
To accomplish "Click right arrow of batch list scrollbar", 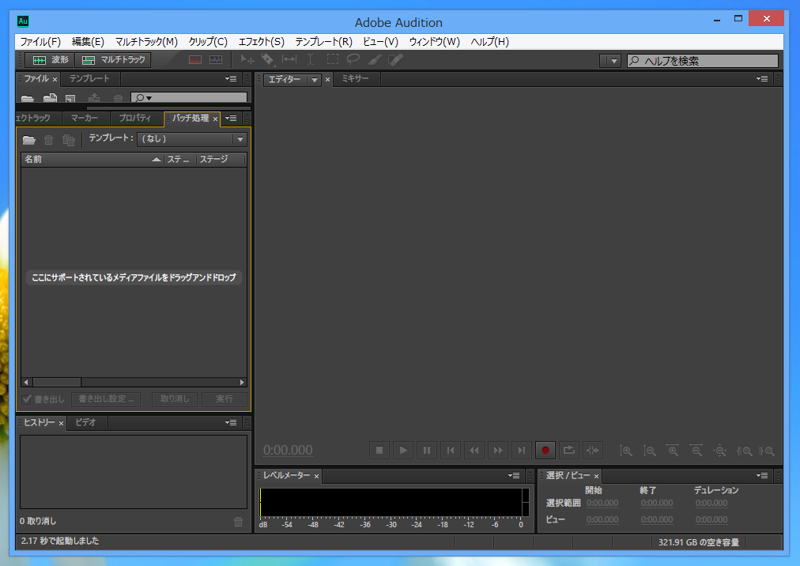I will point(242,382).
